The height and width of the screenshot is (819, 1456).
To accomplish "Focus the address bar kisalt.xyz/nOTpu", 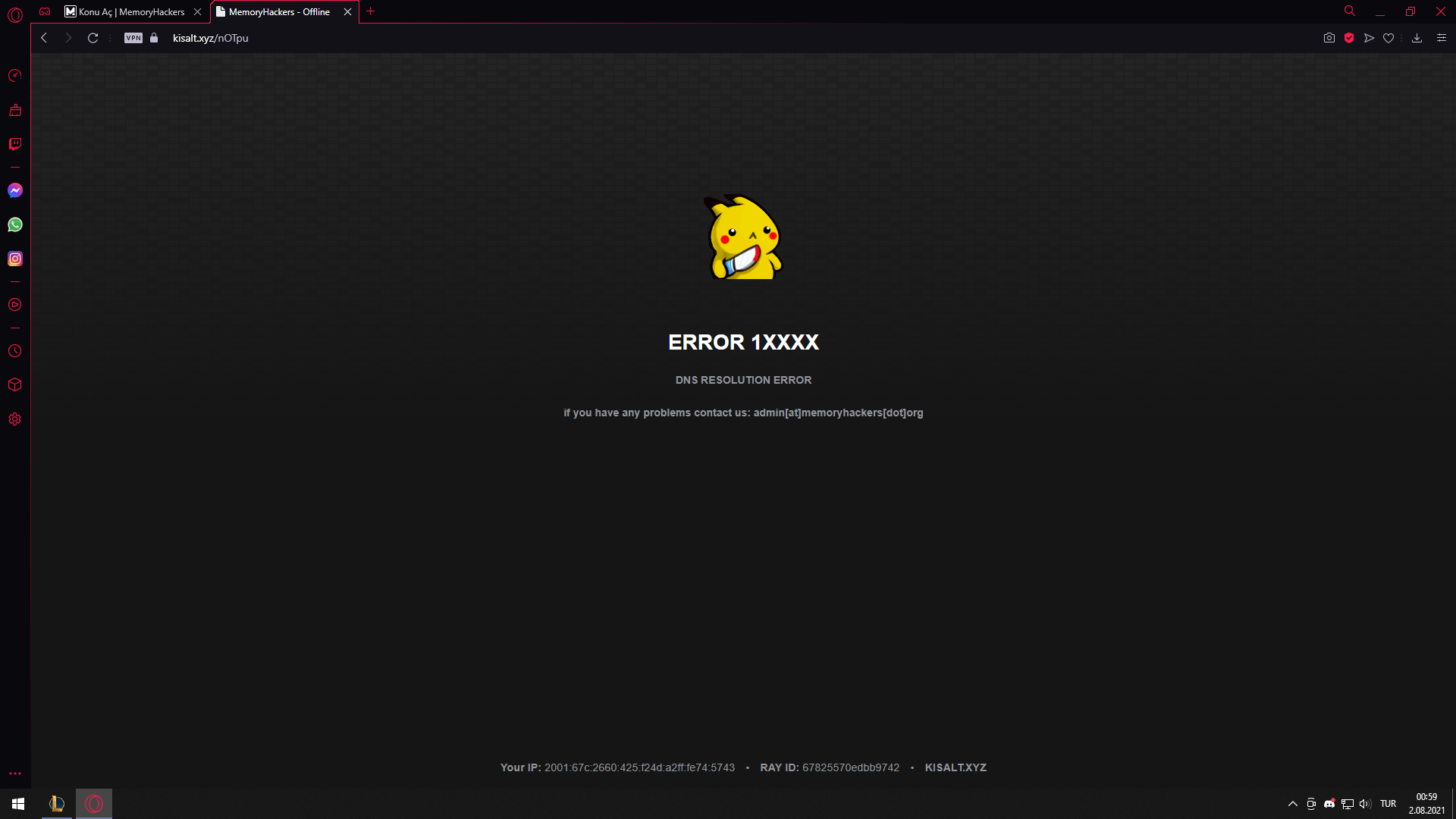I will click(x=210, y=38).
